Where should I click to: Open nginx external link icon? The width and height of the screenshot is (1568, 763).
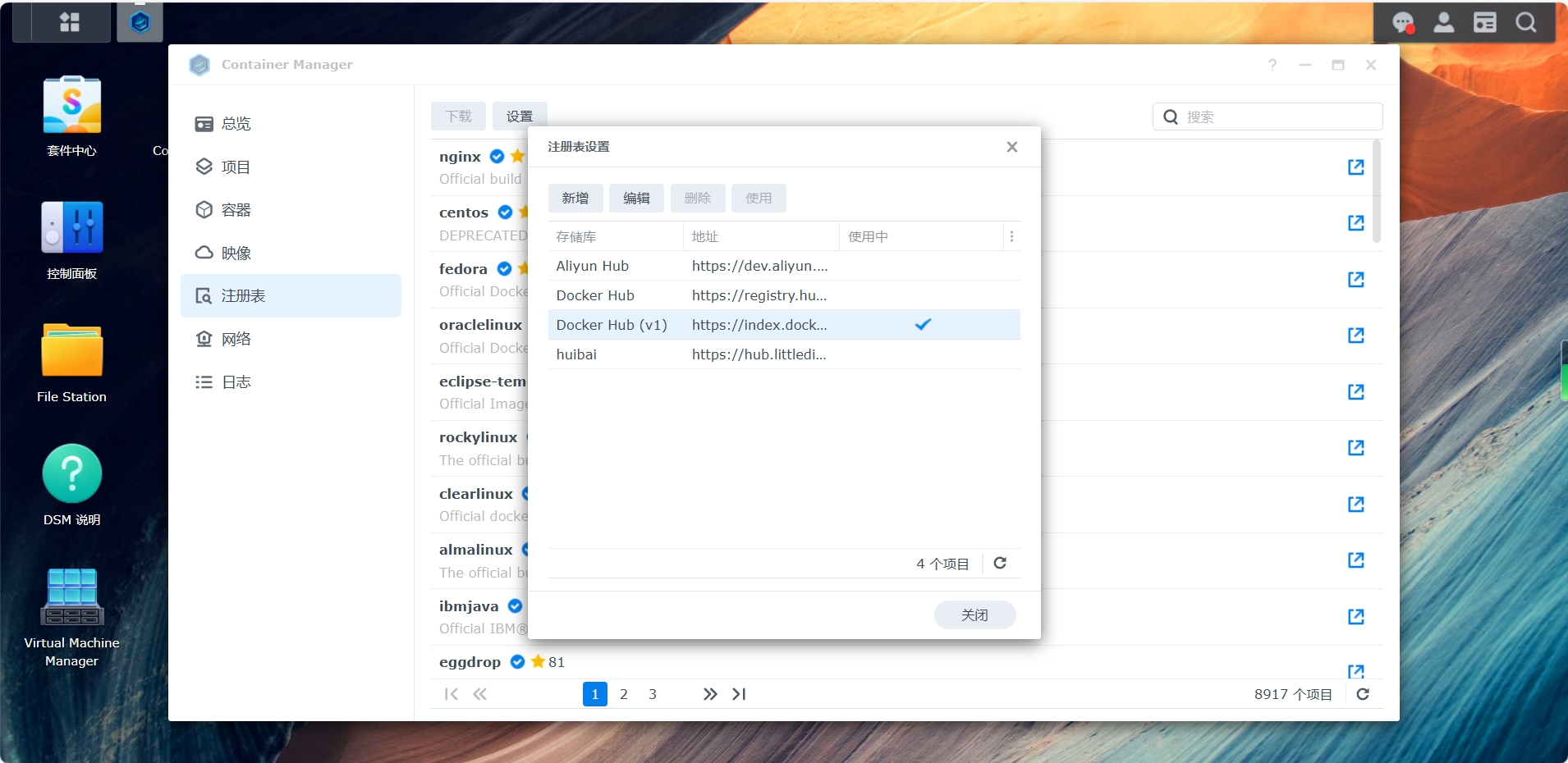pos(1356,167)
